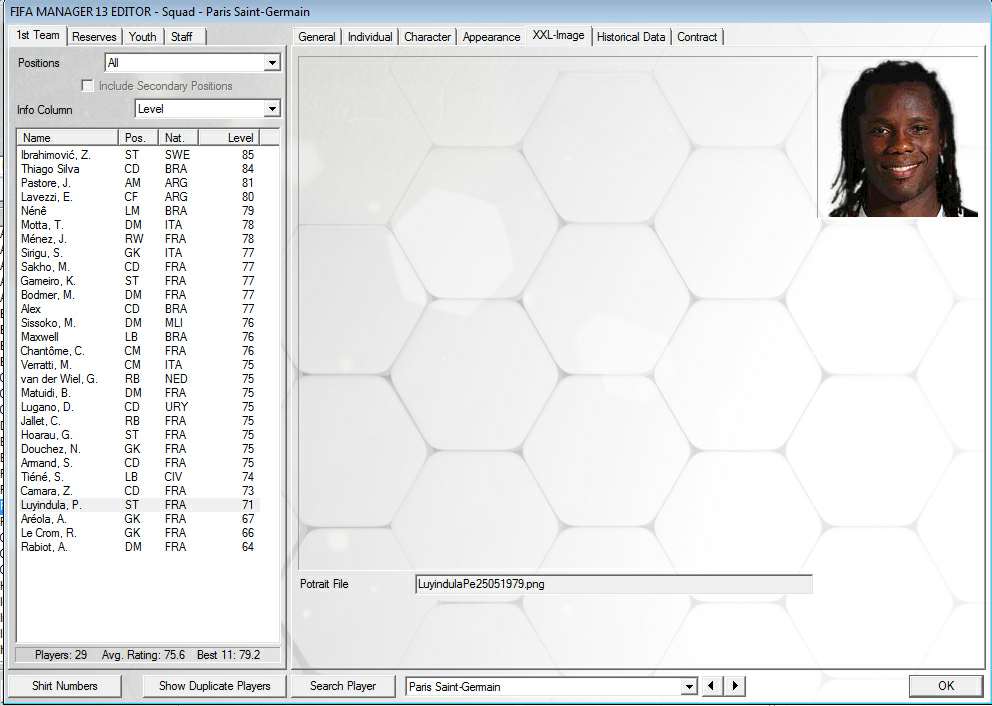The height and width of the screenshot is (706, 992).
Task: Click the player portrait photo
Action: click(x=897, y=137)
